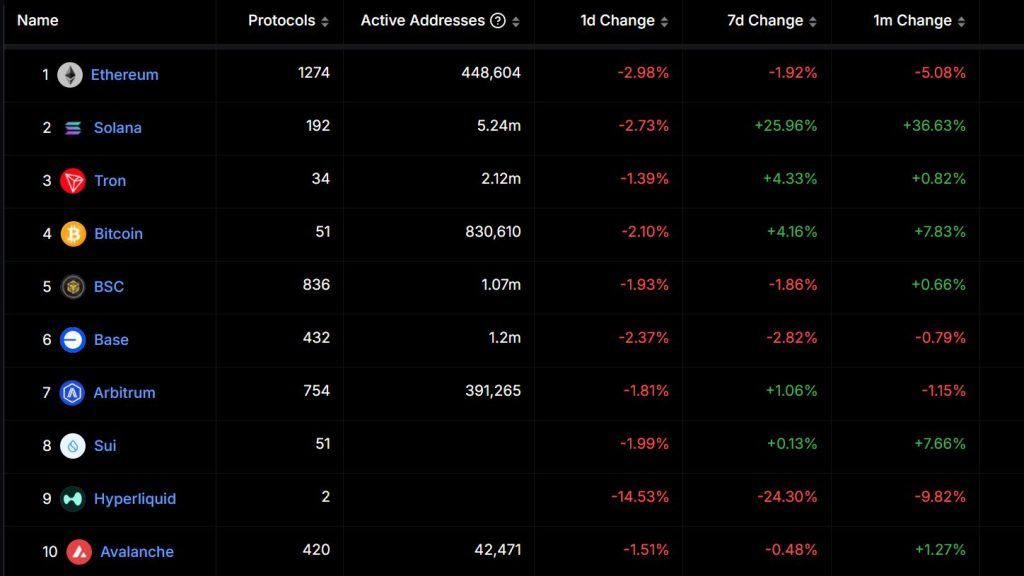Click the Arbitrum logo icon

(73, 393)
